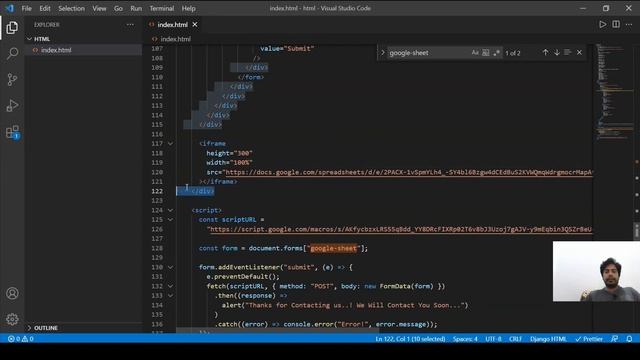Open errors and warnings status indicator

pyautogui.click(x=21, y=339)
